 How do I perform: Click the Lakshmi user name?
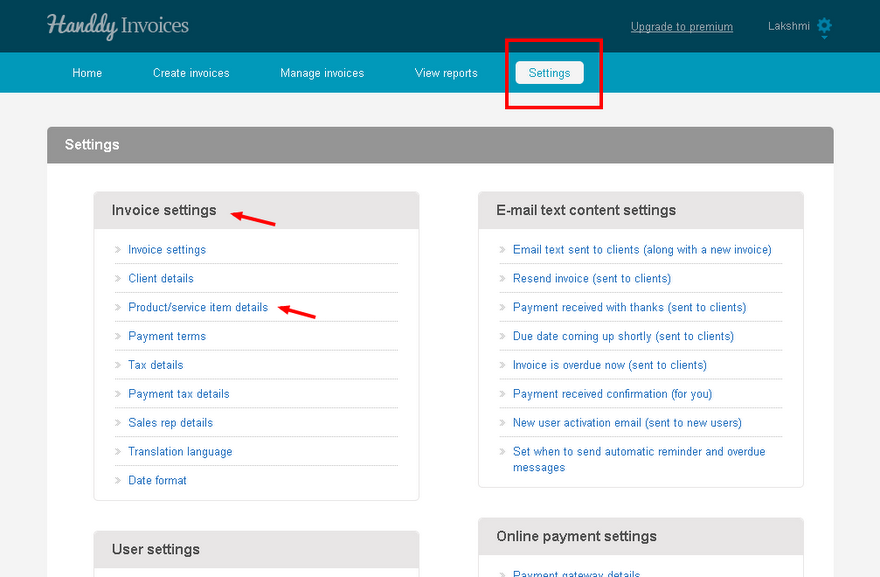click(x=789, y=26)
